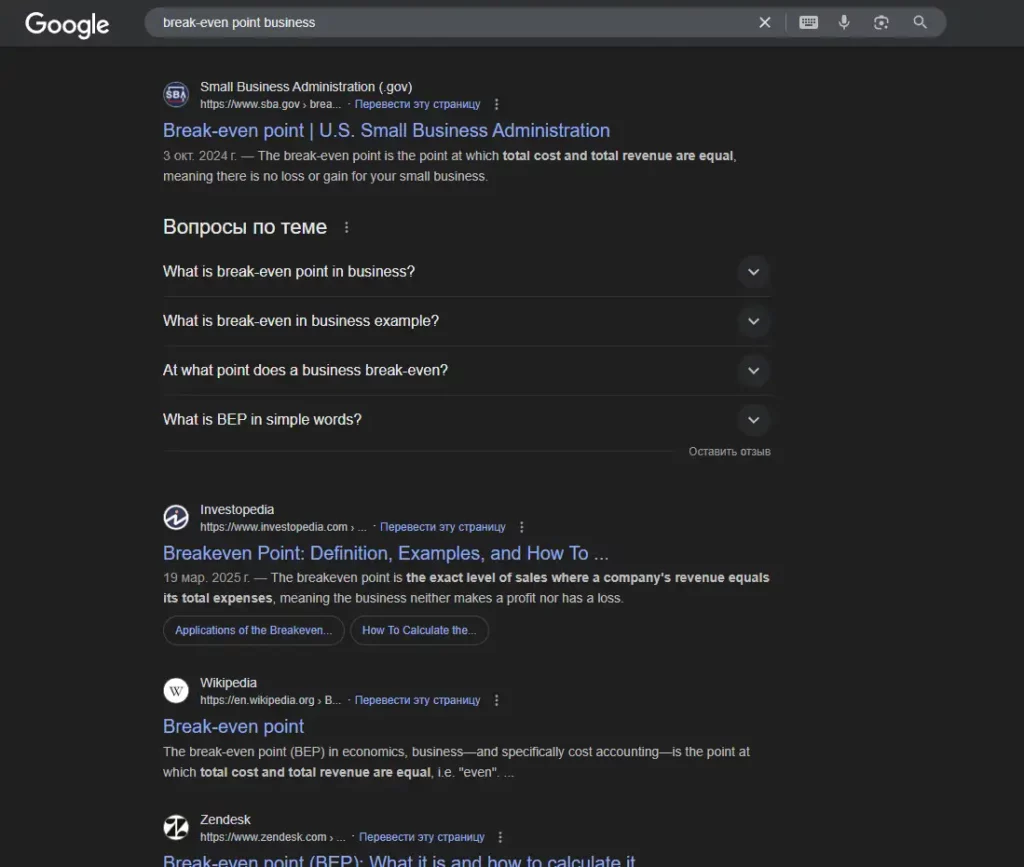The image size is (1024, 867).
Task: Click 'How To Calculate the...' chip
Action: click(x=419, y=631)
